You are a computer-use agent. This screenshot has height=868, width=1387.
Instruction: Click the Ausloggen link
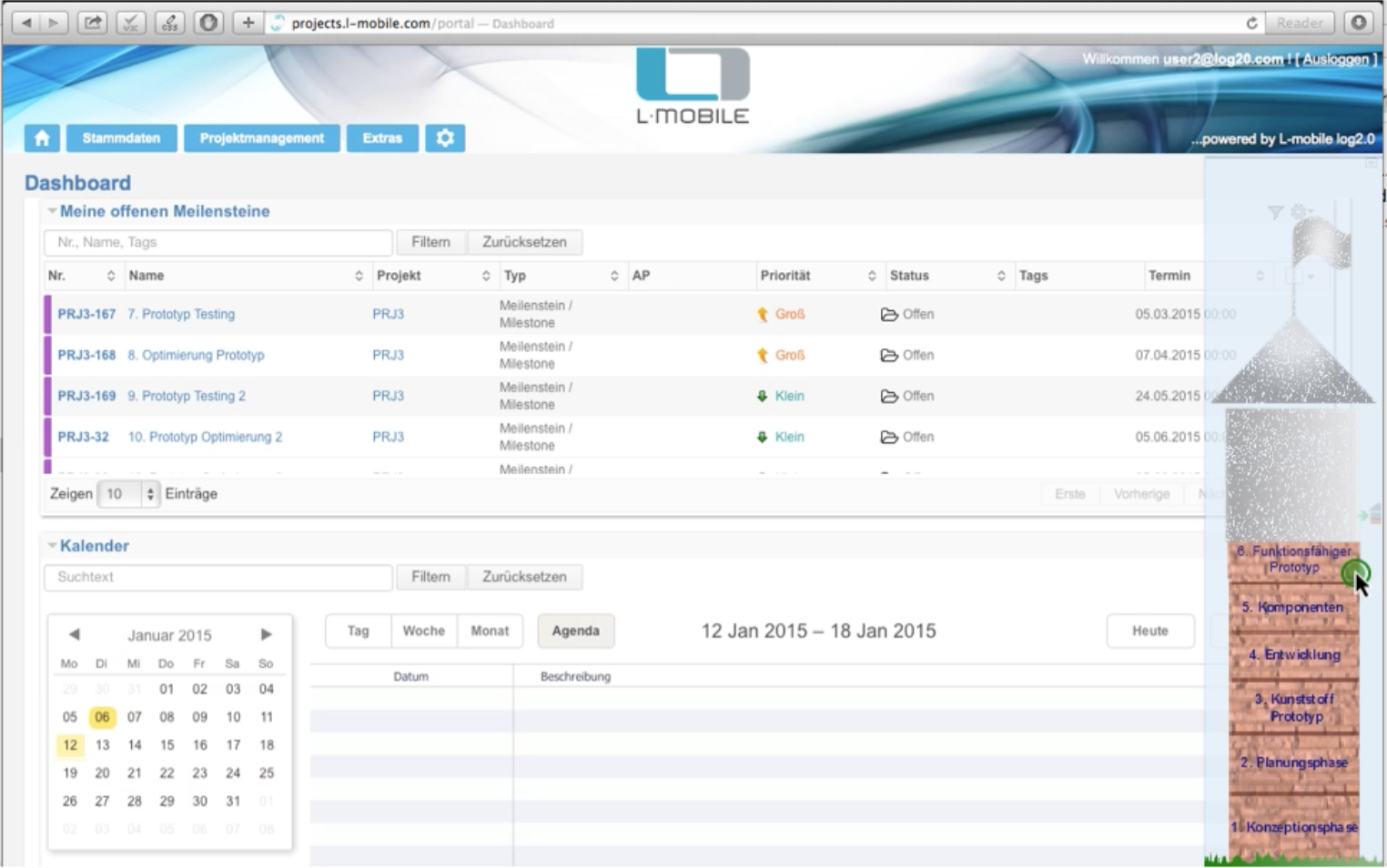(1335, 59)
